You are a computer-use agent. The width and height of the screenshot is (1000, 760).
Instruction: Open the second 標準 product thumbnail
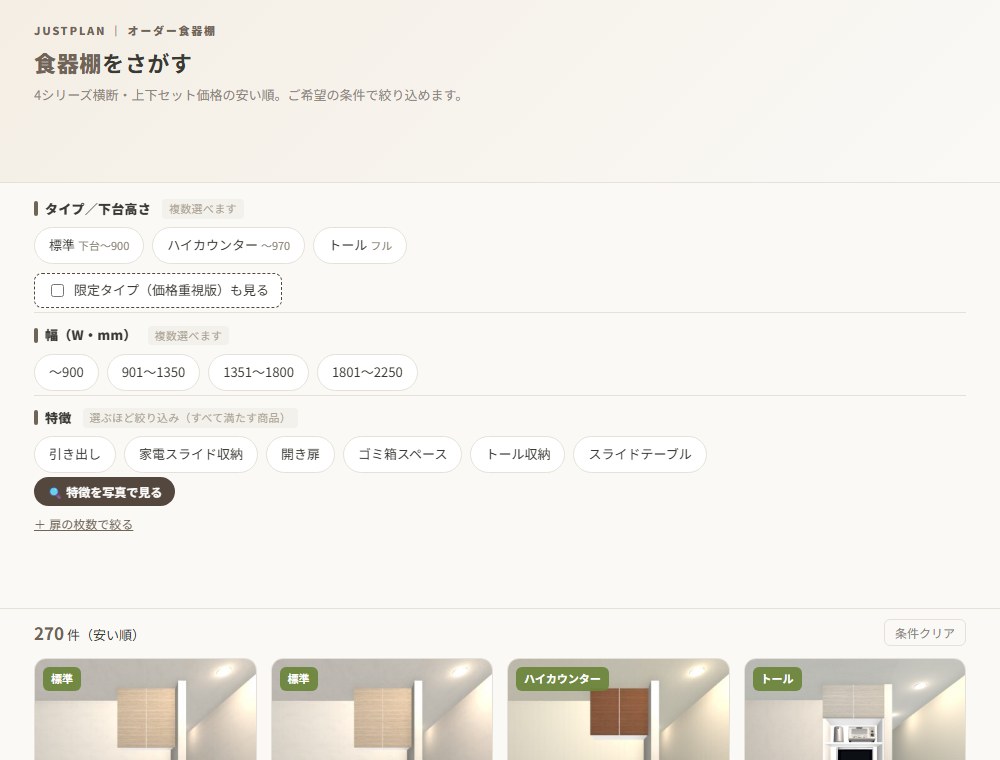[382, 709]
